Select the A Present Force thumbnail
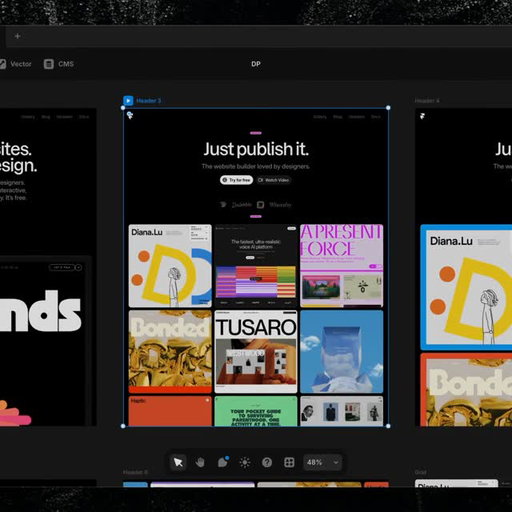The height and width of the screenshot is (512, 512). (x=342, y=266)
